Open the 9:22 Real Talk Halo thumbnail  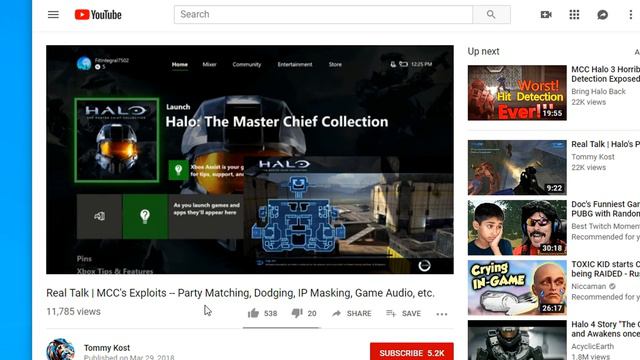[517, 167]
